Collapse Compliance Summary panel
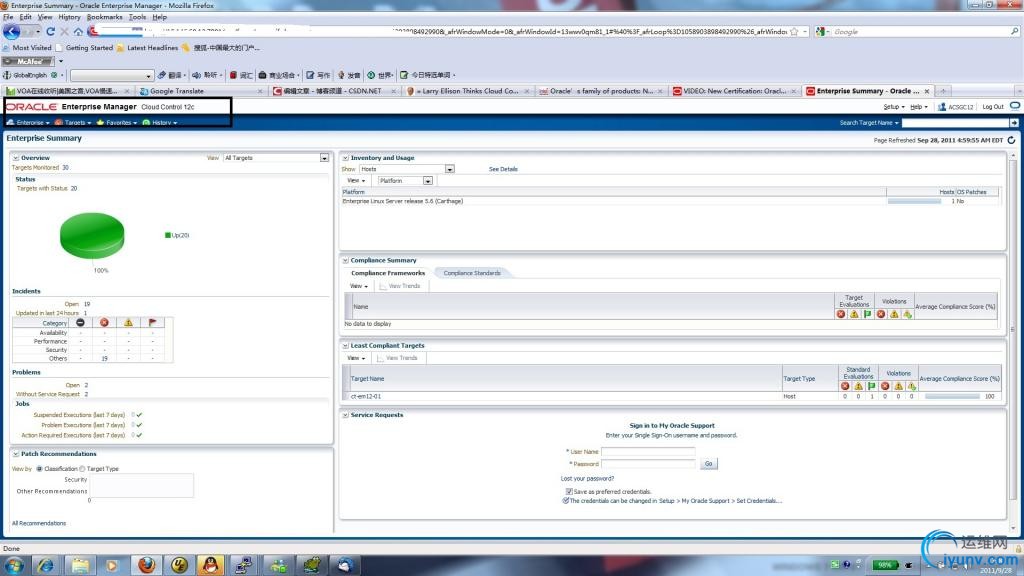 coord(345,261)
